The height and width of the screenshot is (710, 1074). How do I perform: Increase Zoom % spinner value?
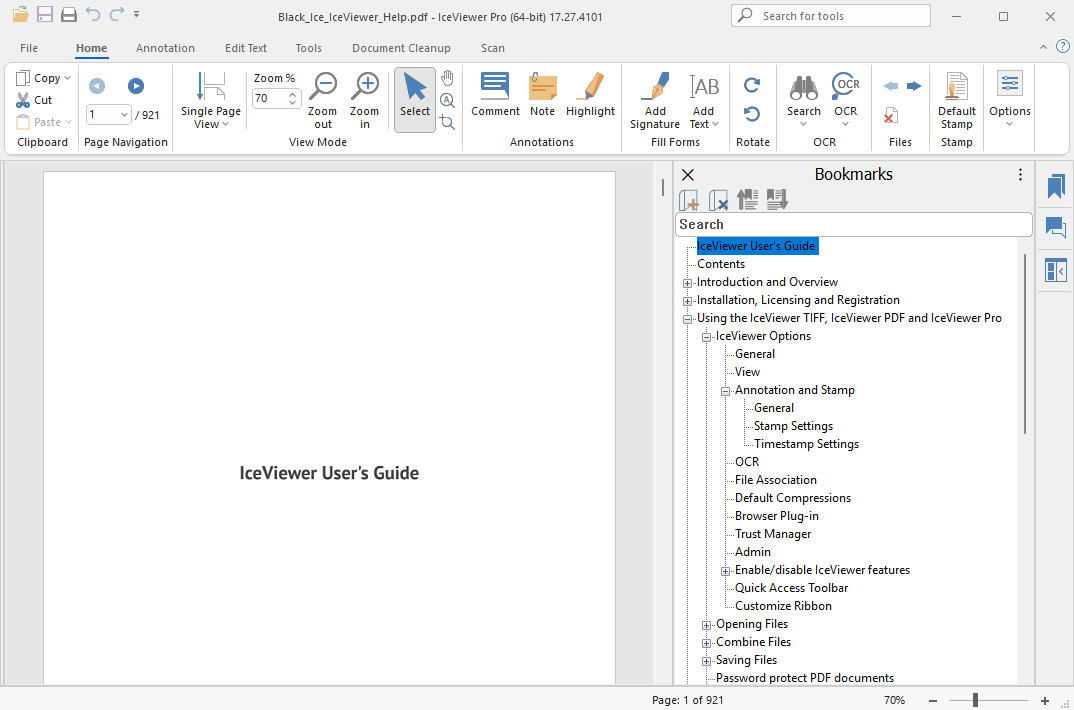click(292, 94)
